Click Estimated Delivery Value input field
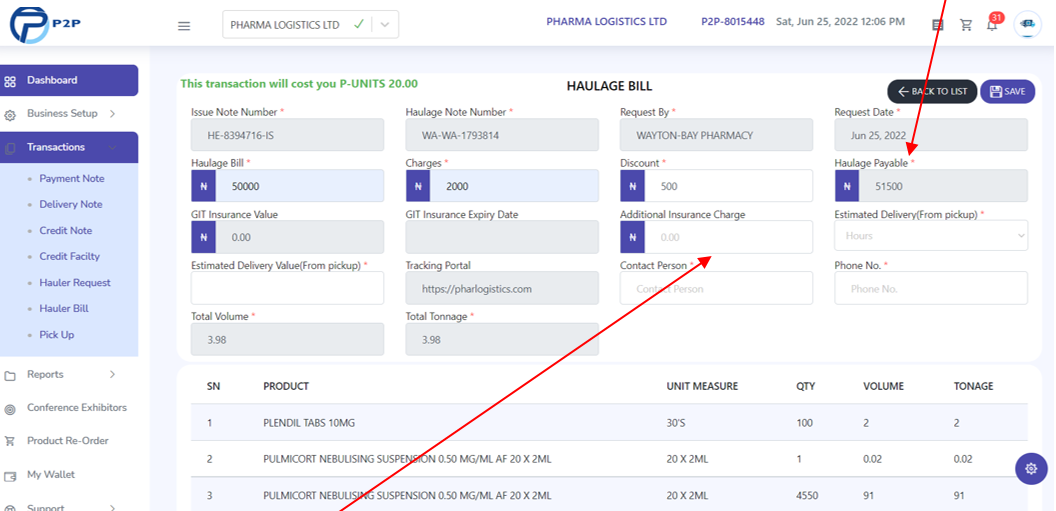The width and height of the screenshot is (1056, 511). [288, 288]
